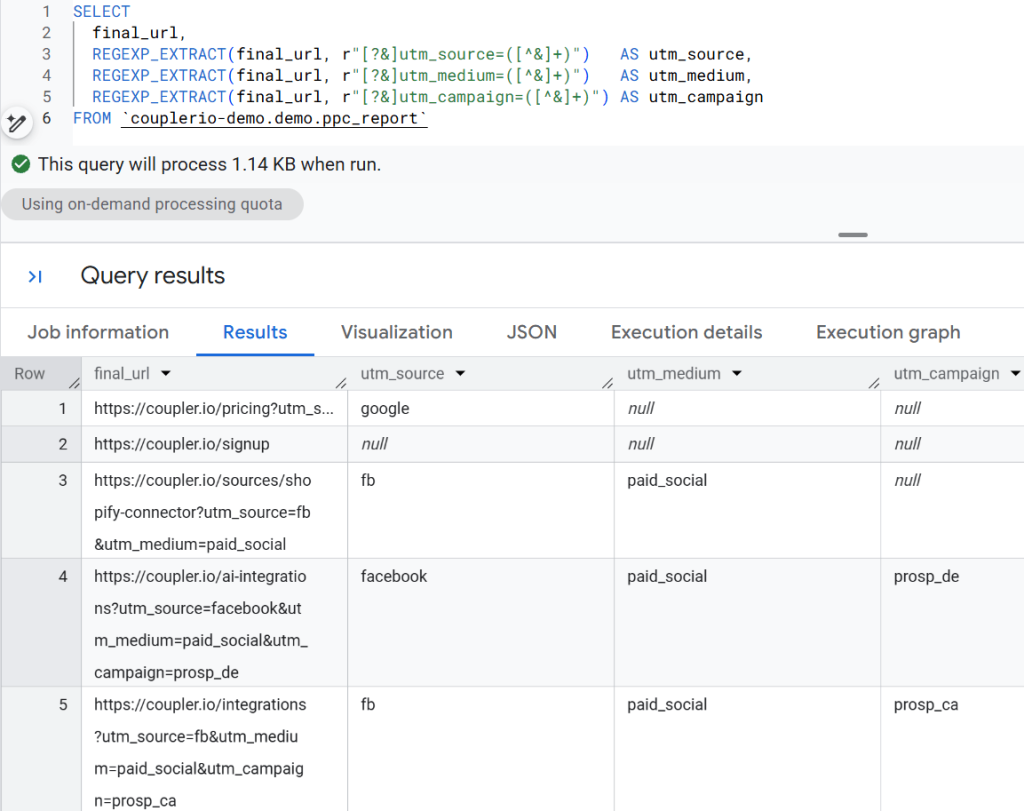Click the couplerio-demo.demo.ppc_report table link
1024x811 pixels.
[274, 119]
